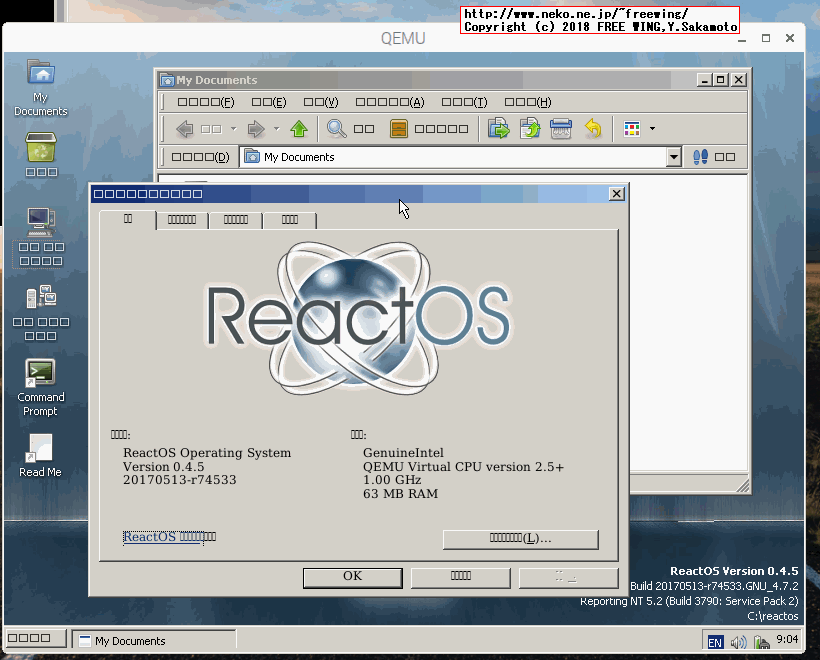Click the Go footprints button in address bar
The width and height of the screenshot is (820, 660).
point(713,157)
